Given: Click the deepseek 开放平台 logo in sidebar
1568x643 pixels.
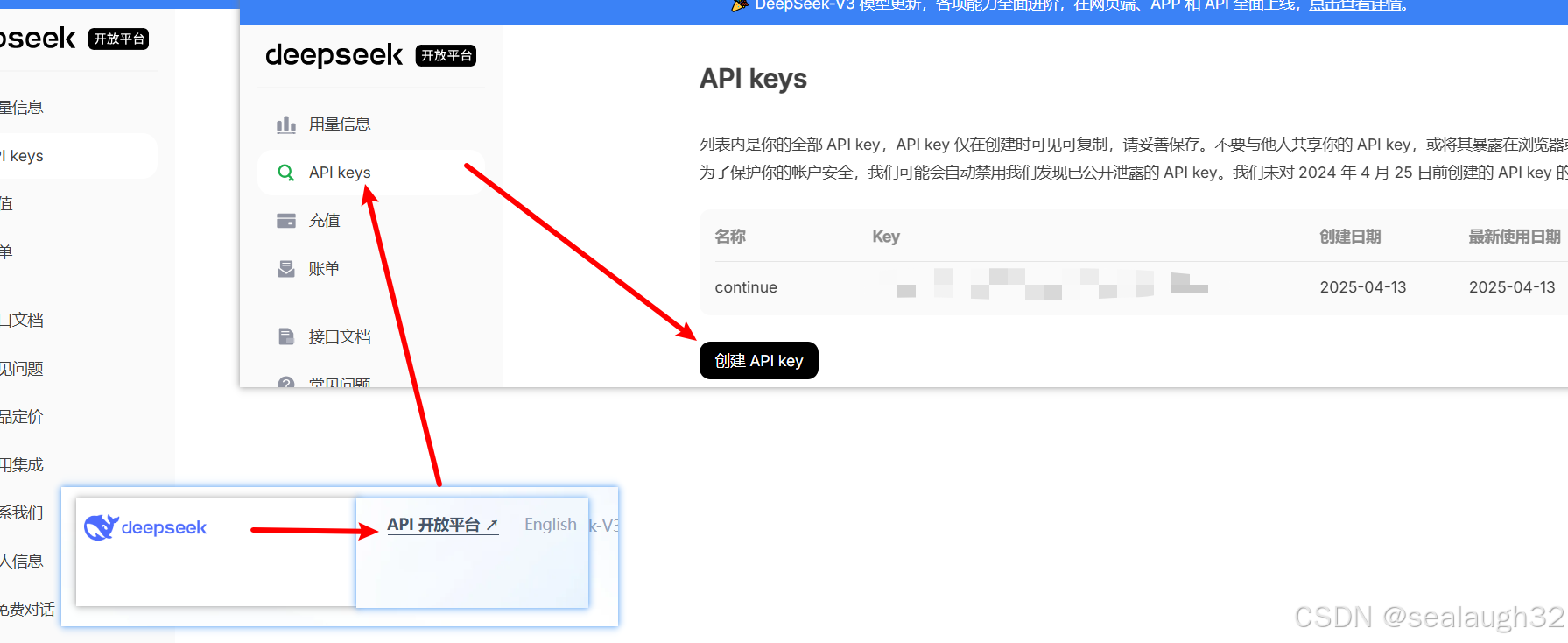Looking at the screenshot, I should 371,55.
